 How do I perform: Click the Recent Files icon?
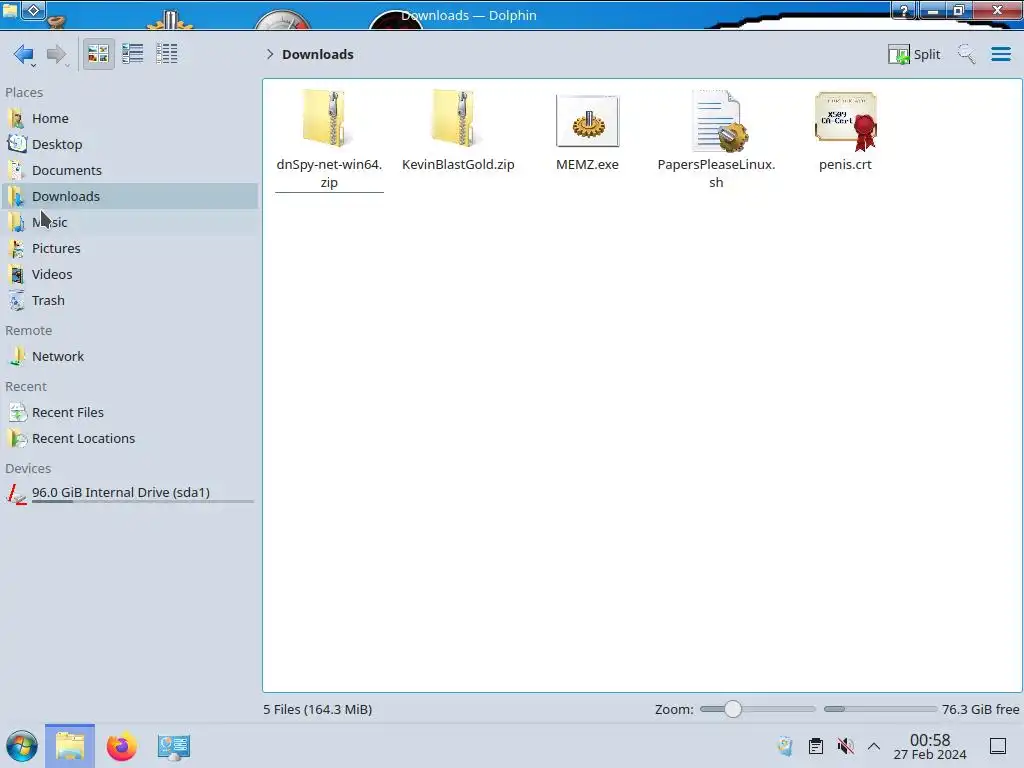tap(16, 413)
